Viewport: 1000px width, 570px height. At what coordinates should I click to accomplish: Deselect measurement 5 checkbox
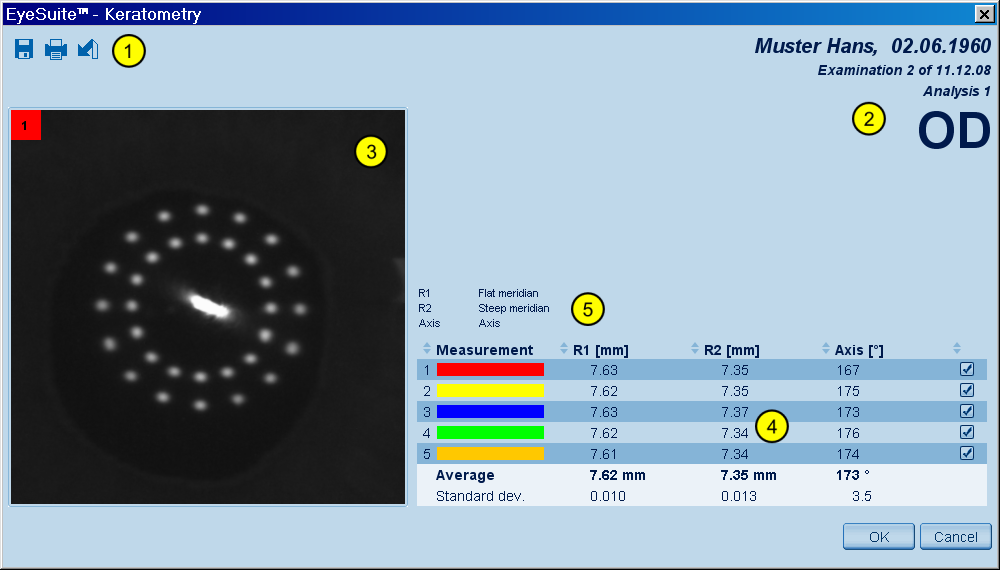(x=966, y=454)
